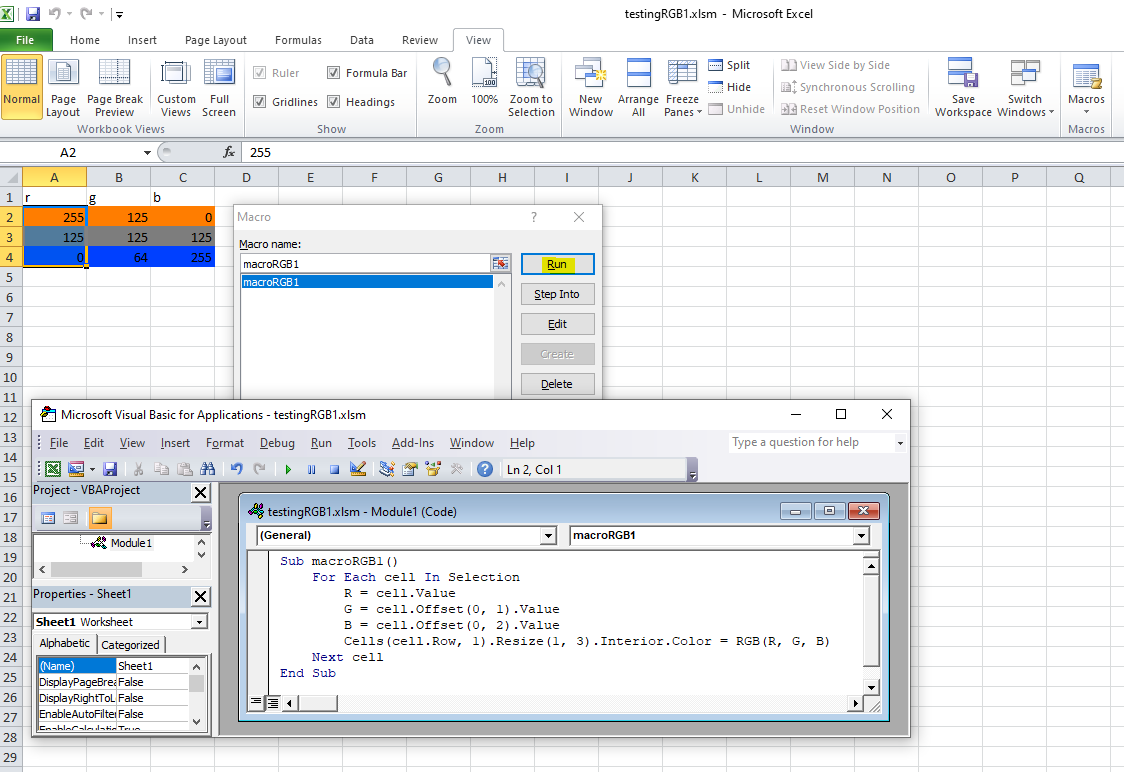Open the File tab
This screenshot has height=772, width=1124.
pos(25,40)
